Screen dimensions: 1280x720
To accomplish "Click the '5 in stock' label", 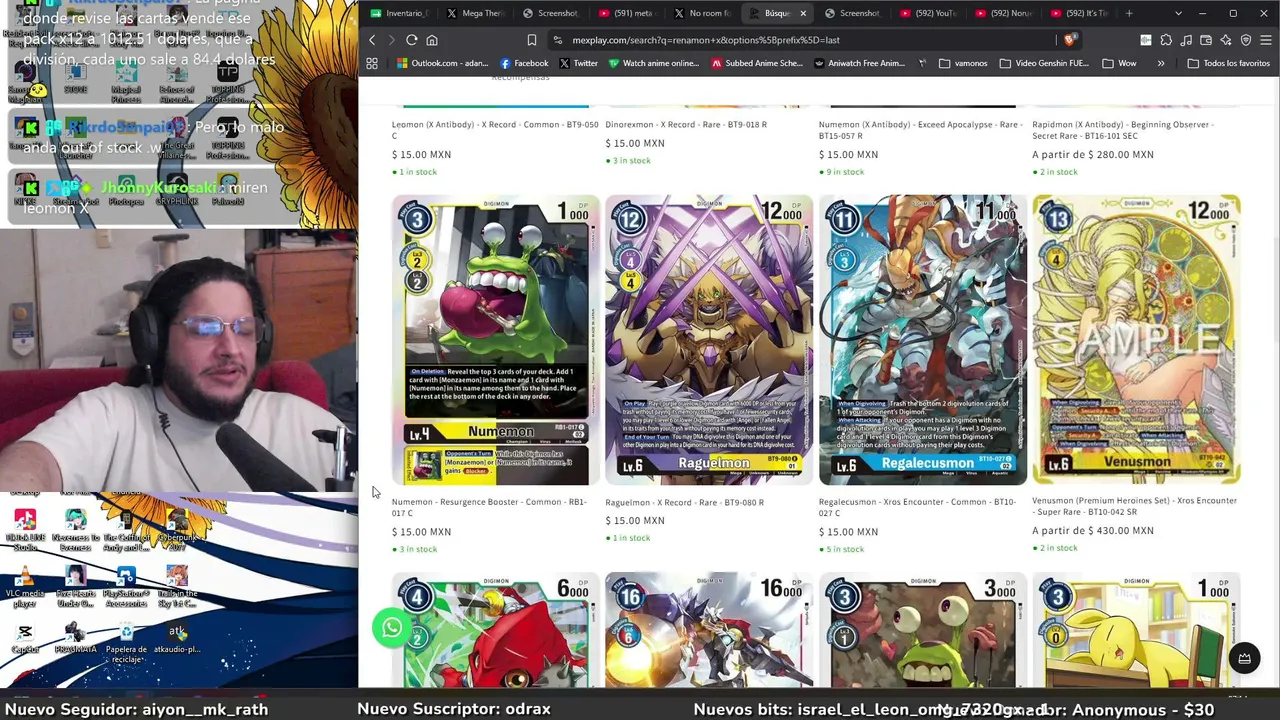I will click(x=841, y=549).
